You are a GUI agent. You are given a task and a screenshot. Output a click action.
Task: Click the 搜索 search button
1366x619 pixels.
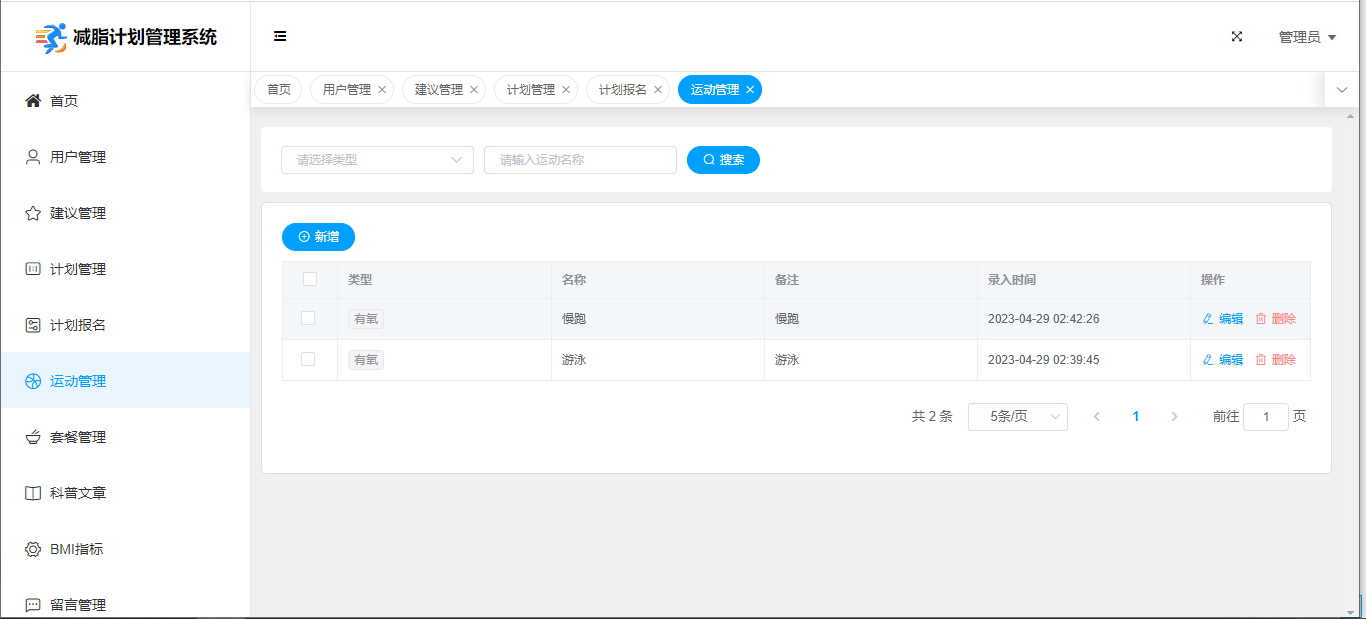click(x=723, y=160)
